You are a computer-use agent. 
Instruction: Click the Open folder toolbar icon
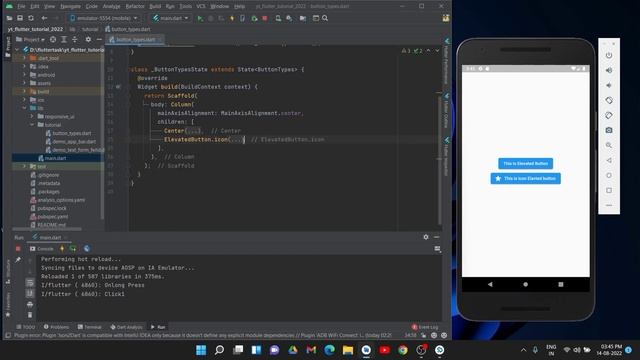click(x=9, y=18)
